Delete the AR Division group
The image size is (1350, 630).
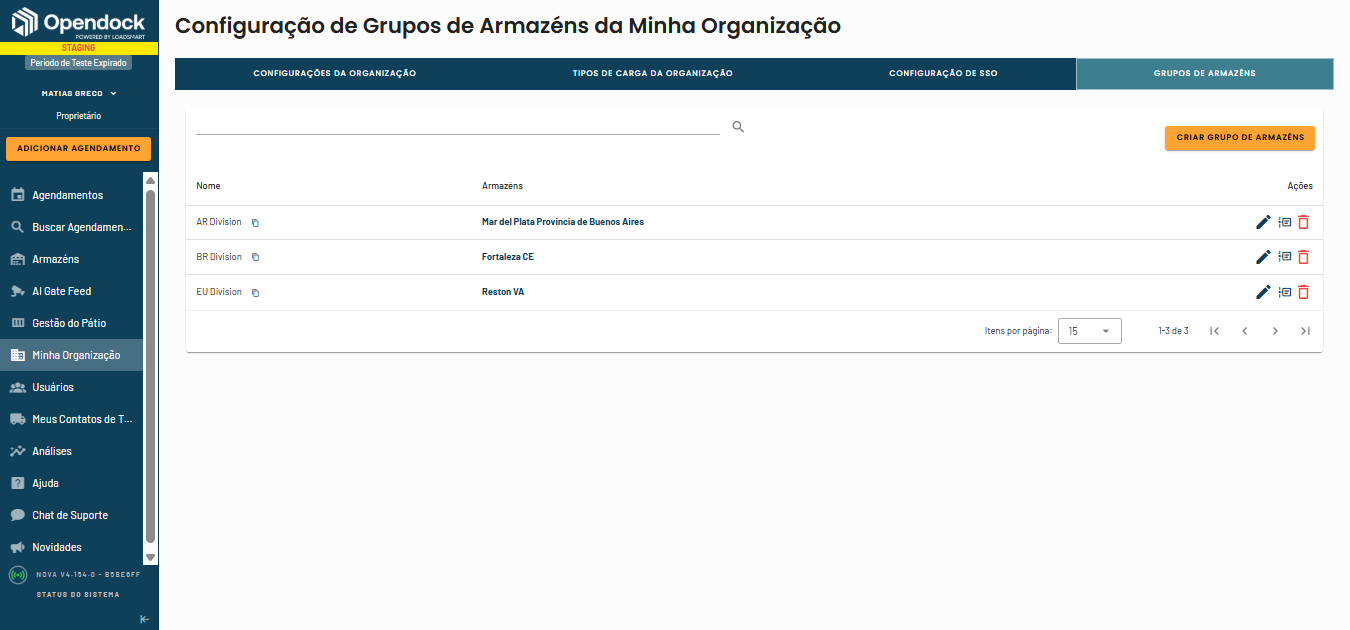tap(1304, 222)
